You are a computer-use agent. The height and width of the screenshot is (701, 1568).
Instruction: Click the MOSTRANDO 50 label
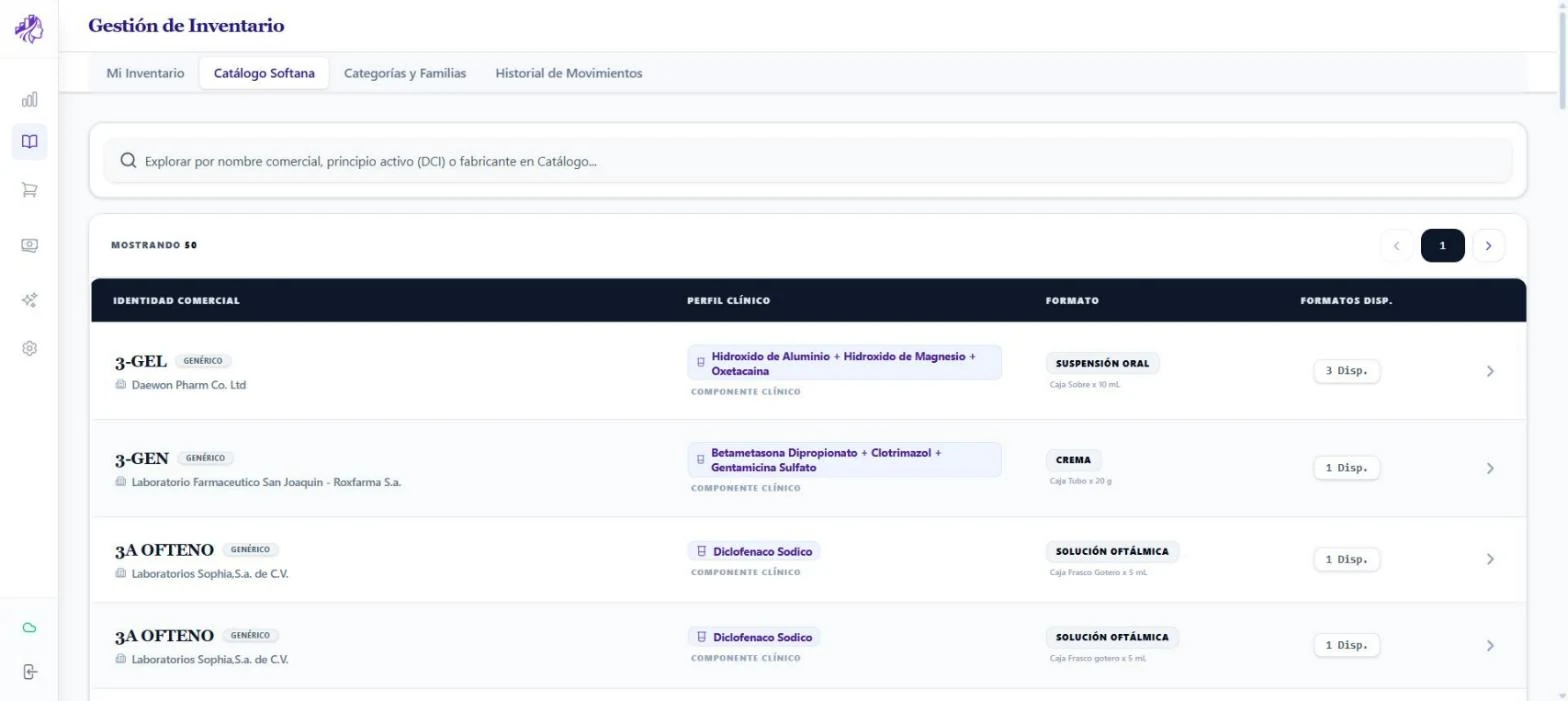(x=154, y=245)
